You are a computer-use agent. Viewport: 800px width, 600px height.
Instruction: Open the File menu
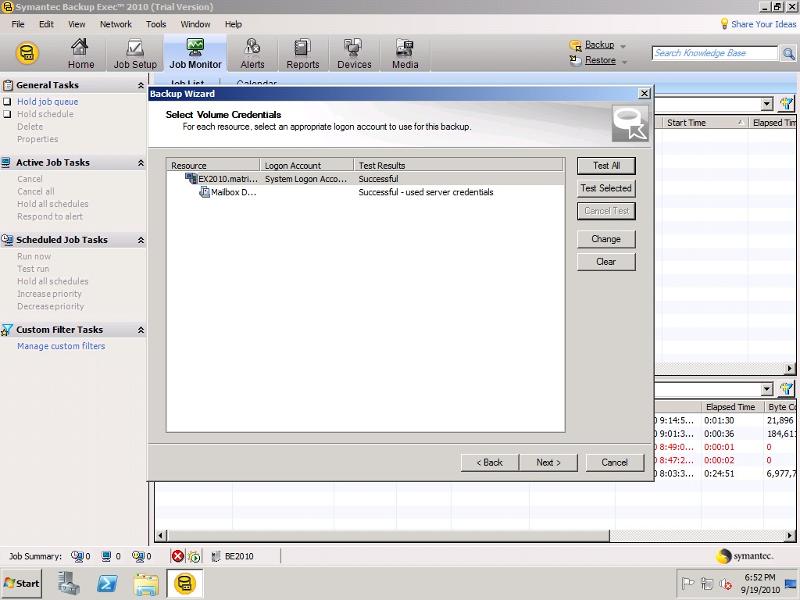[x=18, y=24]
